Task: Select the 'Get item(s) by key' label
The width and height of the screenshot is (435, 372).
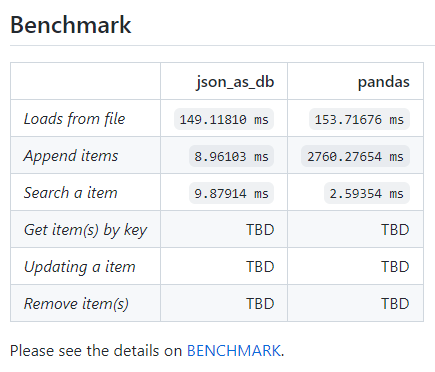Action: [x=85, y=230]
